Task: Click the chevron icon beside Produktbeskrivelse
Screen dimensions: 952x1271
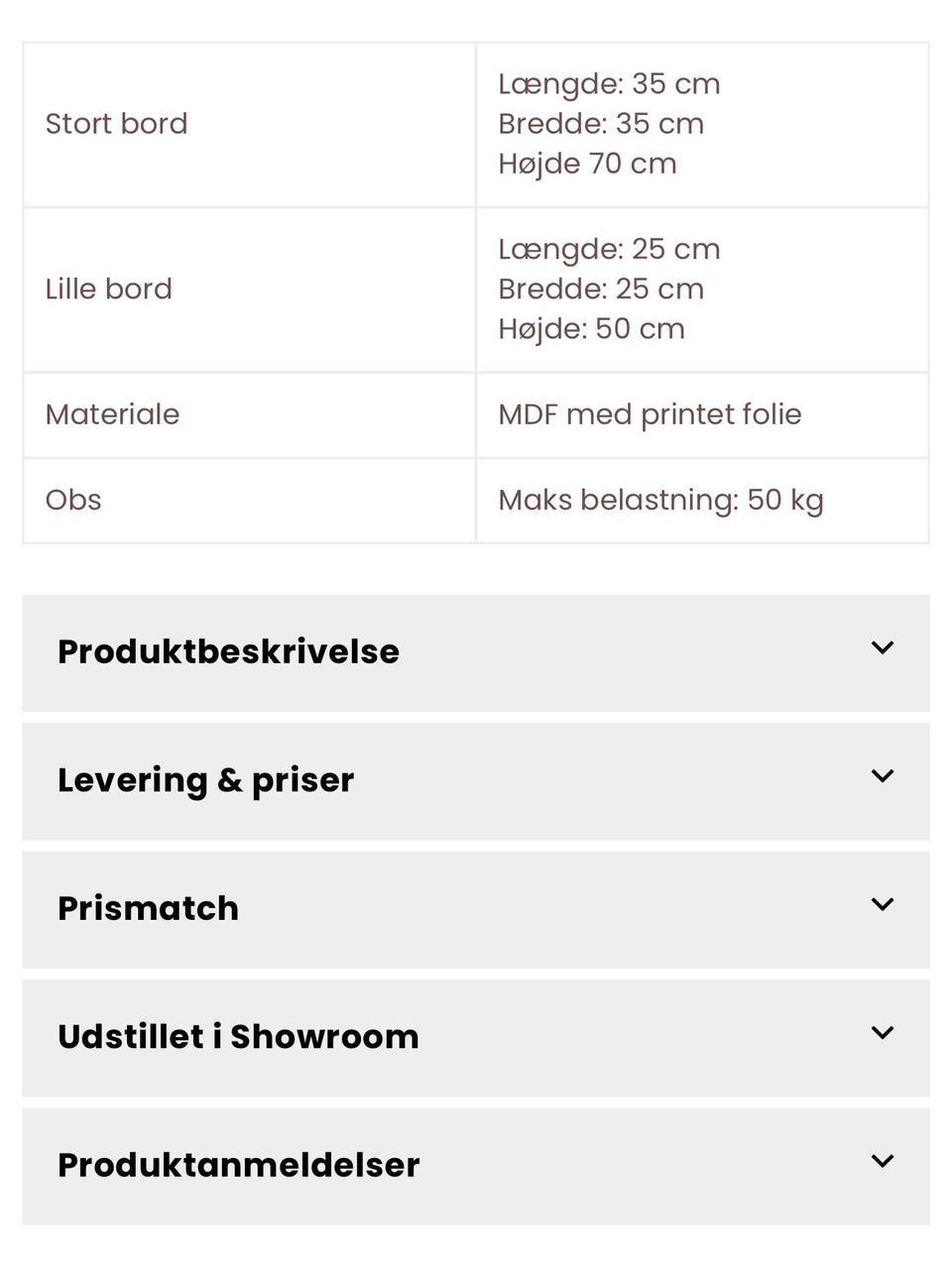Action: point(882,648)
